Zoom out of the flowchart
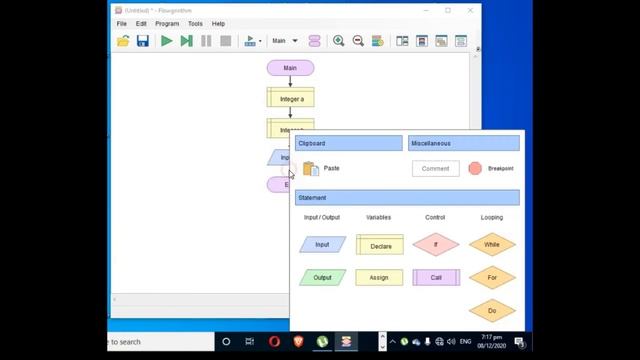This screenshot has height=360, width=640. point(358,41)
